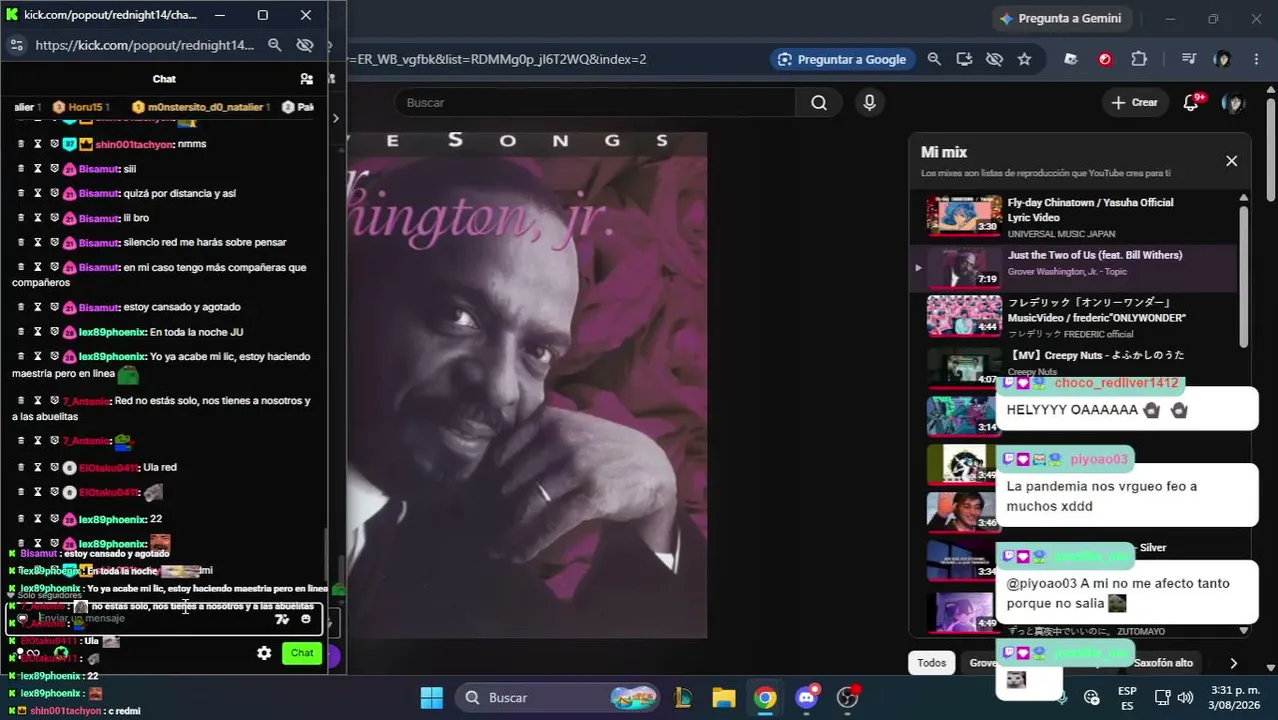Open YouTube account avatar menu
The width and height of the screenshot is (1278, 720).
tap(1235, 102)
